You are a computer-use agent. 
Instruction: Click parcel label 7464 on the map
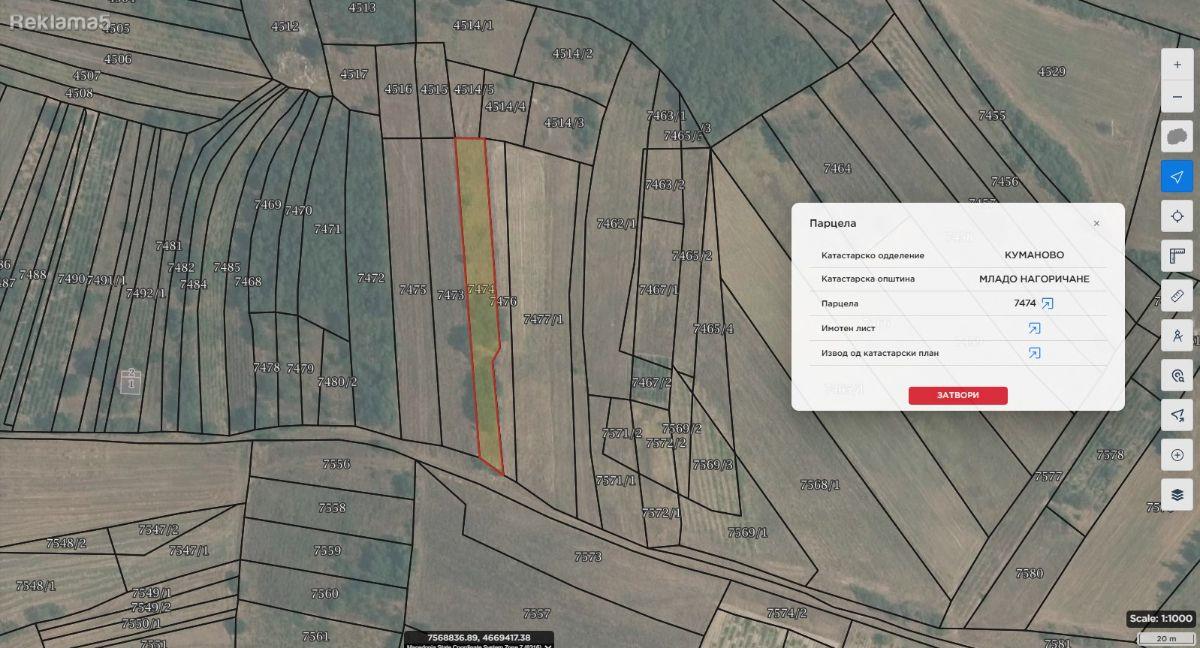pyautogui.click(x=837, y=168)
